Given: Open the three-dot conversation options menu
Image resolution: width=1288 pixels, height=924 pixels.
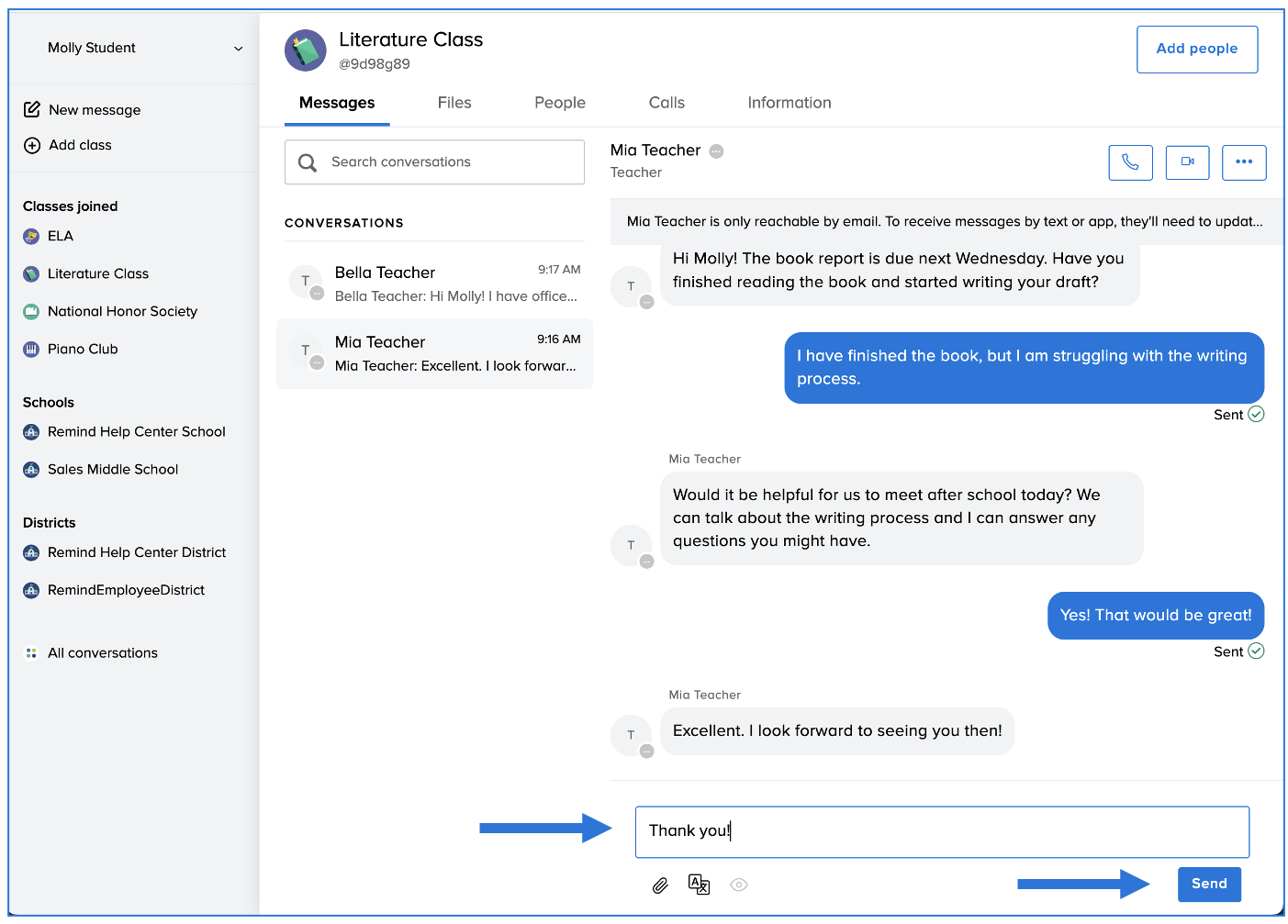Looking at the screenshot, I should (x=1244, y=162).
